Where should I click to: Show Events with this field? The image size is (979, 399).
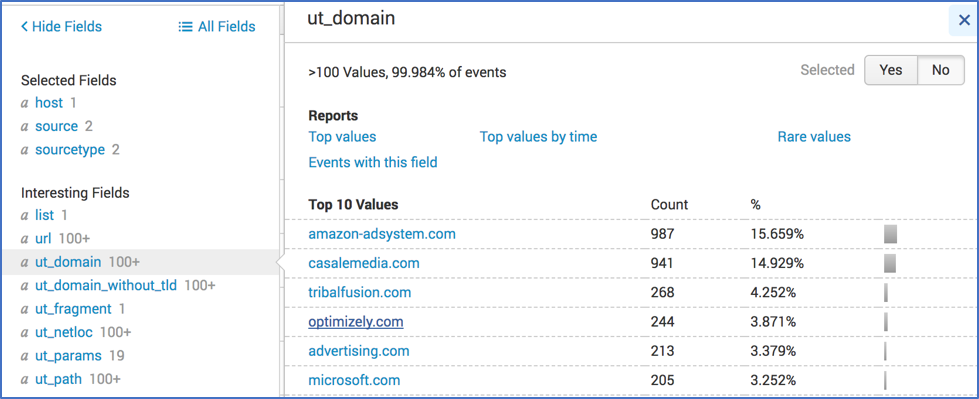coord(373,162)
